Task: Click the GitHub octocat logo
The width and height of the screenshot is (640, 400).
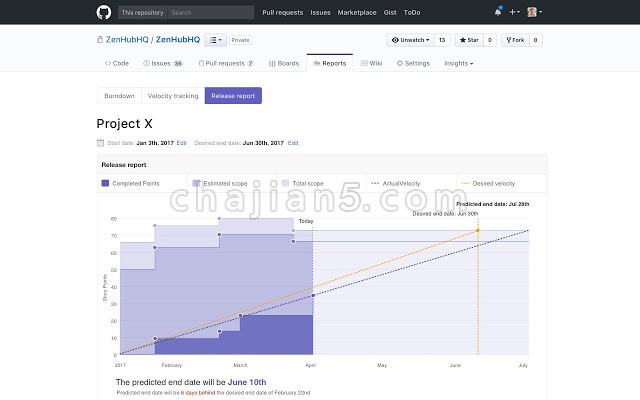Action: 103,12
